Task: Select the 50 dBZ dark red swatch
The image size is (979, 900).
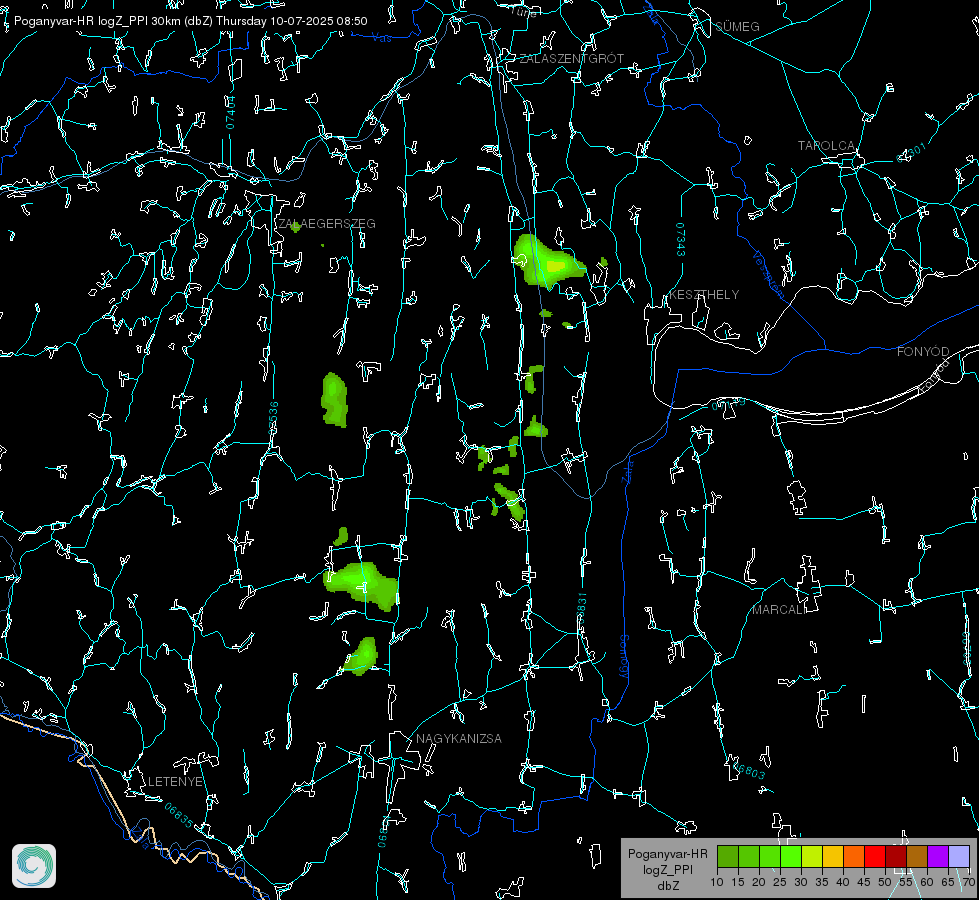Action: click(896, 856)
